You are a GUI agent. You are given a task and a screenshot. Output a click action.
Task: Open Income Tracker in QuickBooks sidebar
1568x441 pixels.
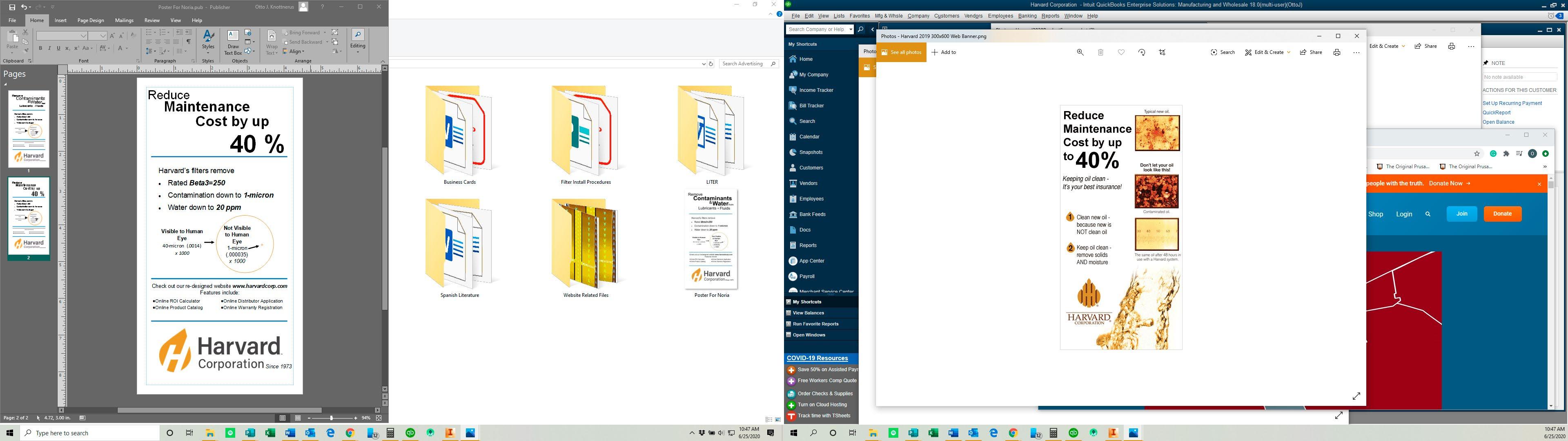click(x=816, y=90)
